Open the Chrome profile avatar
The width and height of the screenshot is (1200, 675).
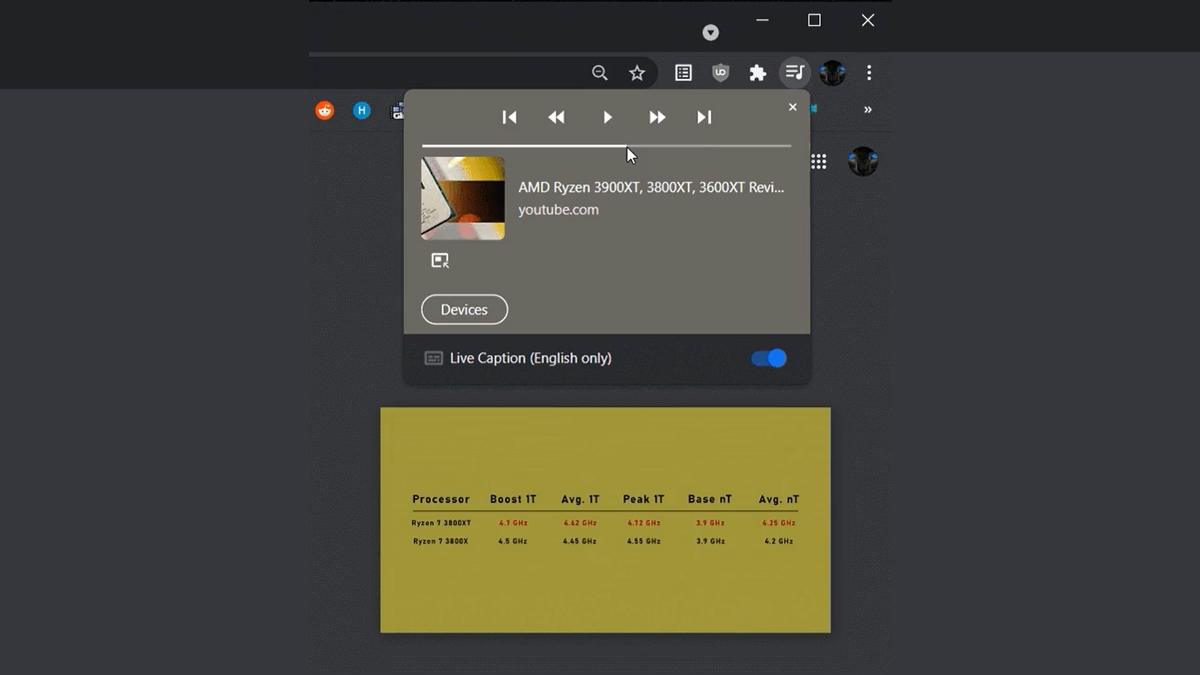tap(832, 72)
